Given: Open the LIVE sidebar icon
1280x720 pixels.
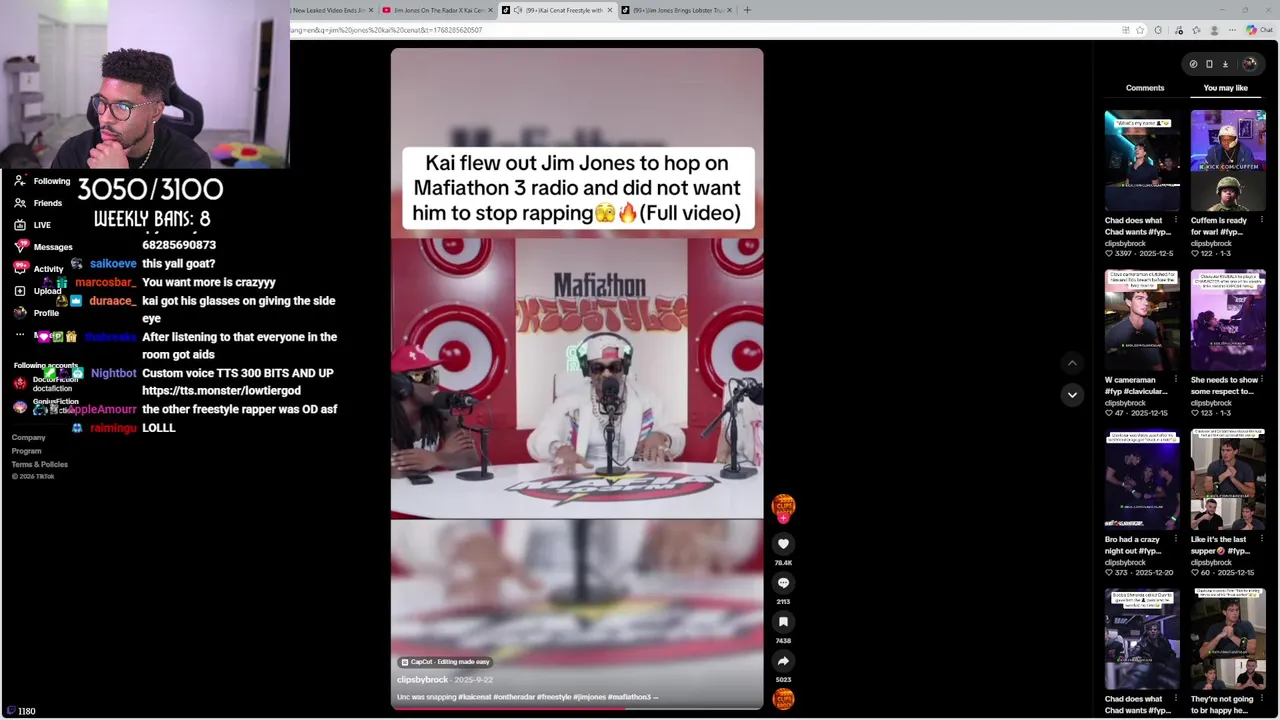Looking at the screenshot, I should click(20, 225).
